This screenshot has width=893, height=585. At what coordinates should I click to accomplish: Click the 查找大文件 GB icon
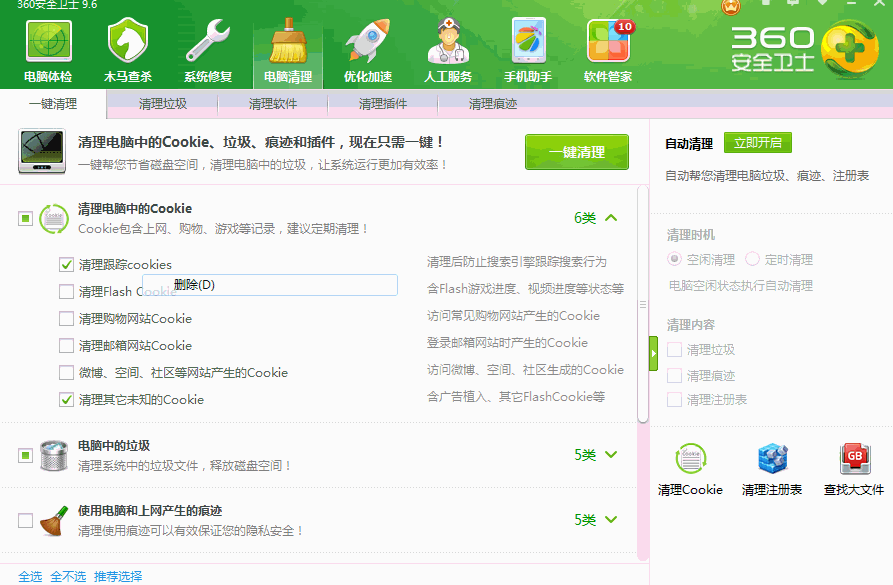pos(855,458)
